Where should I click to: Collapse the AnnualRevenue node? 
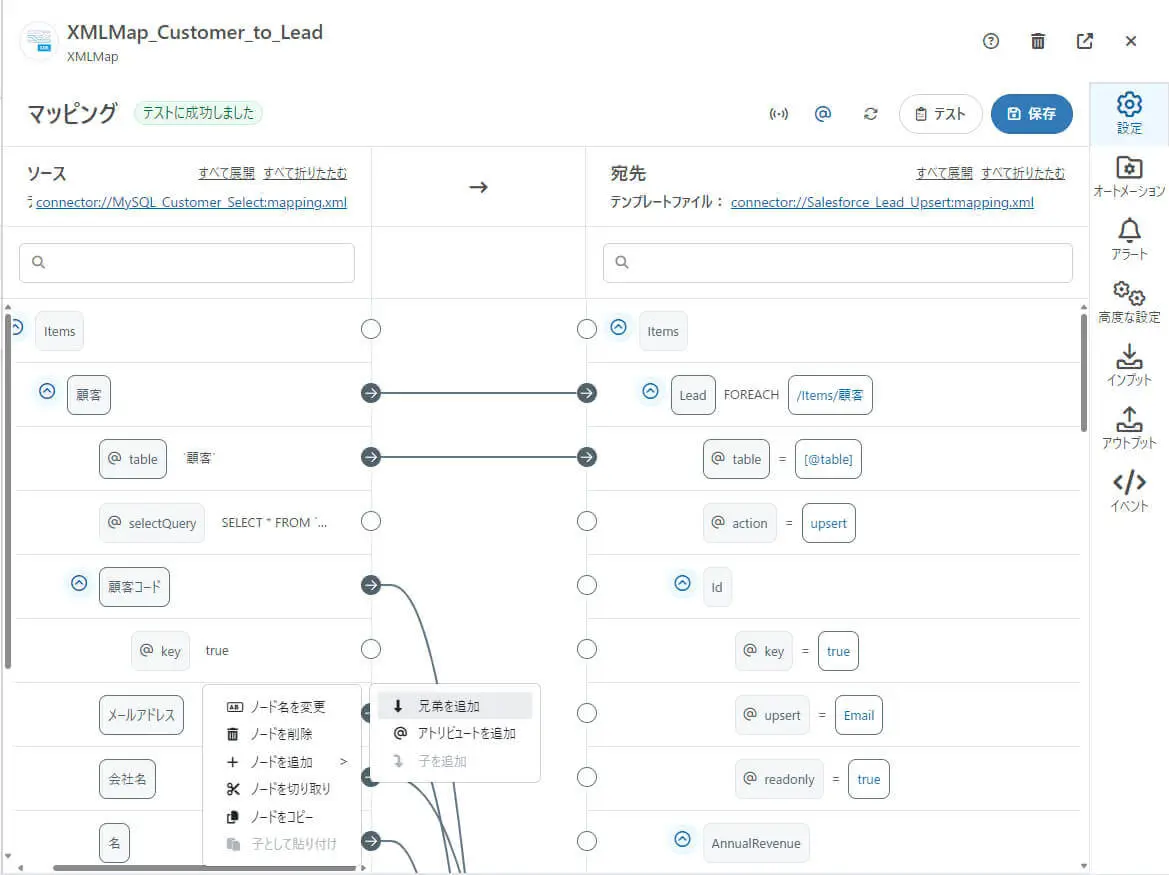pyautogui.click(x=682, y=840)
